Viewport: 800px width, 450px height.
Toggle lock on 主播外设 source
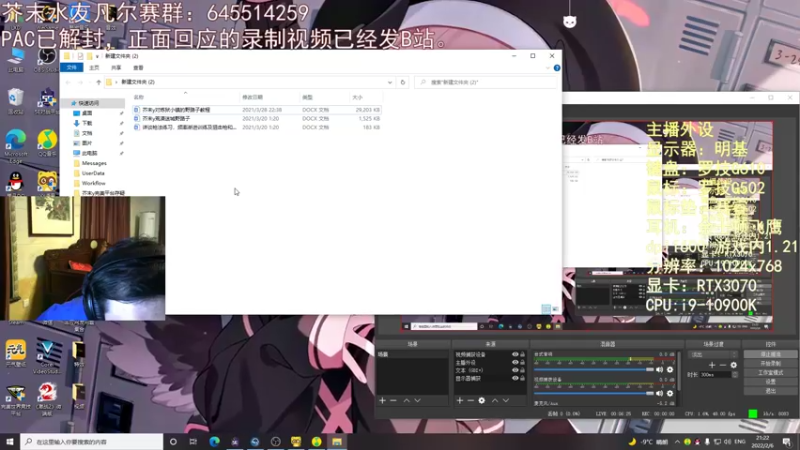tap(522, 362)
